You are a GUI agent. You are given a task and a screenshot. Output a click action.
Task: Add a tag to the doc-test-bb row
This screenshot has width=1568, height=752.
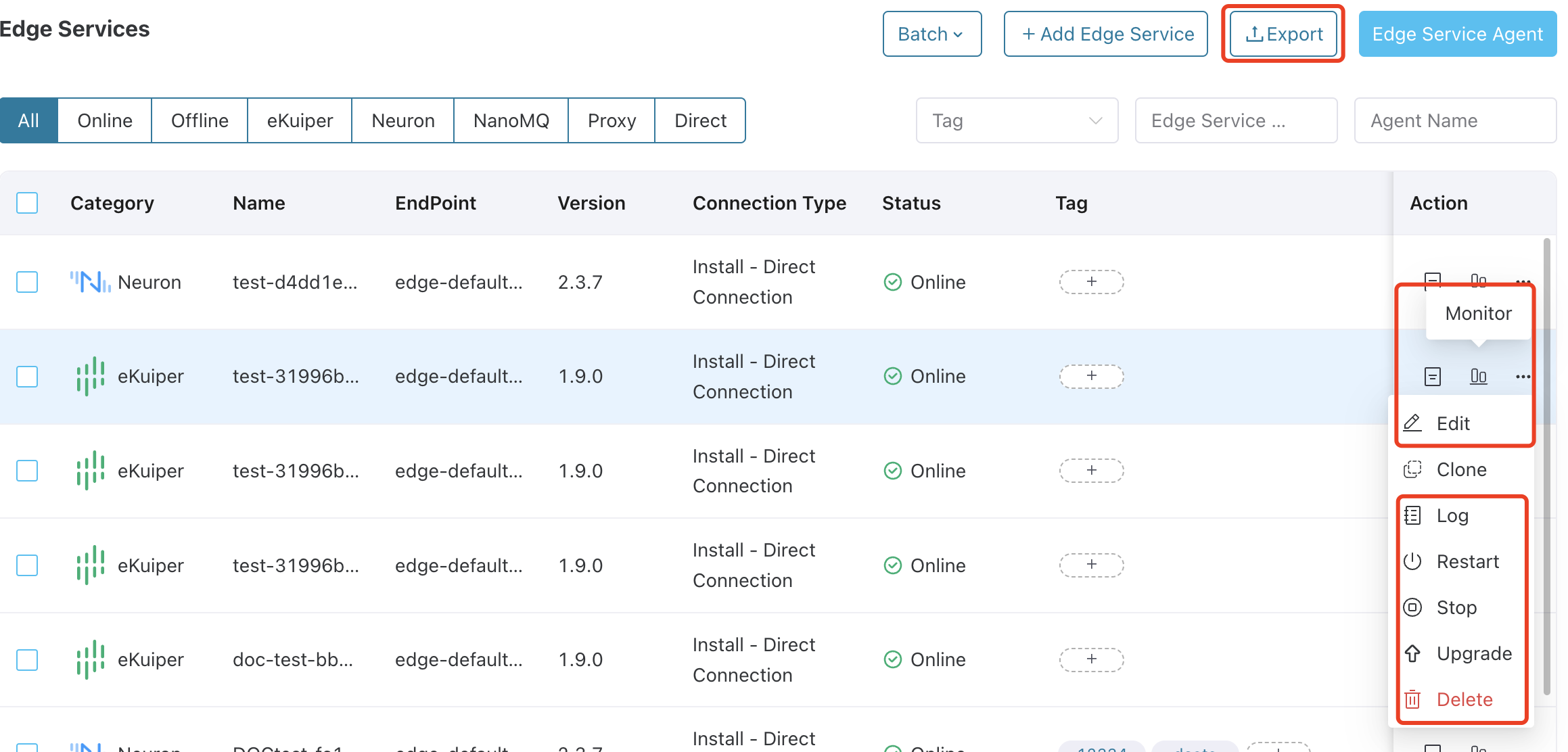click(x=1091, y=659)
